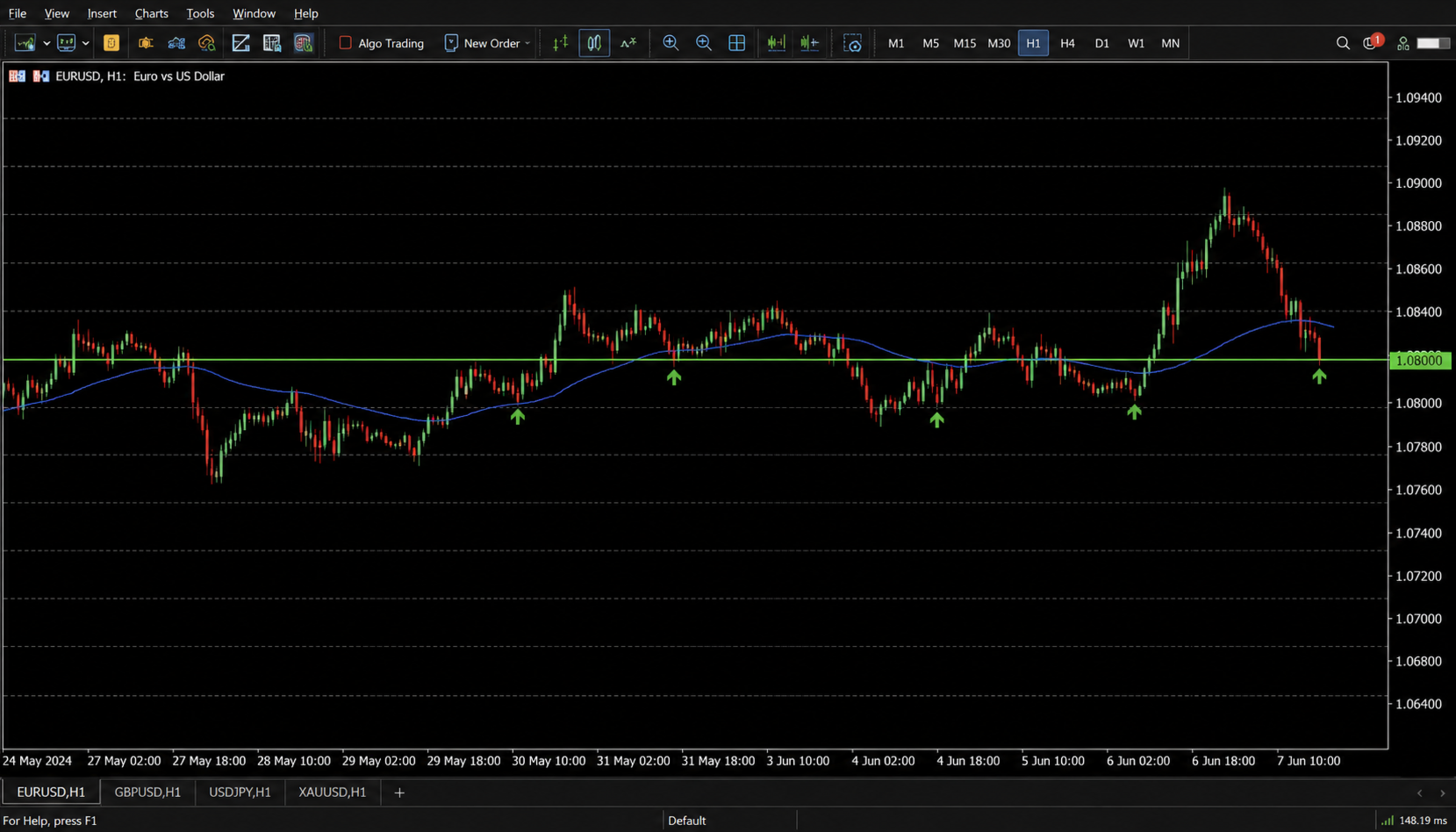Toggle chart shift icon
The height and width of the screenshot is (832, 1456).
click(810, 43)
